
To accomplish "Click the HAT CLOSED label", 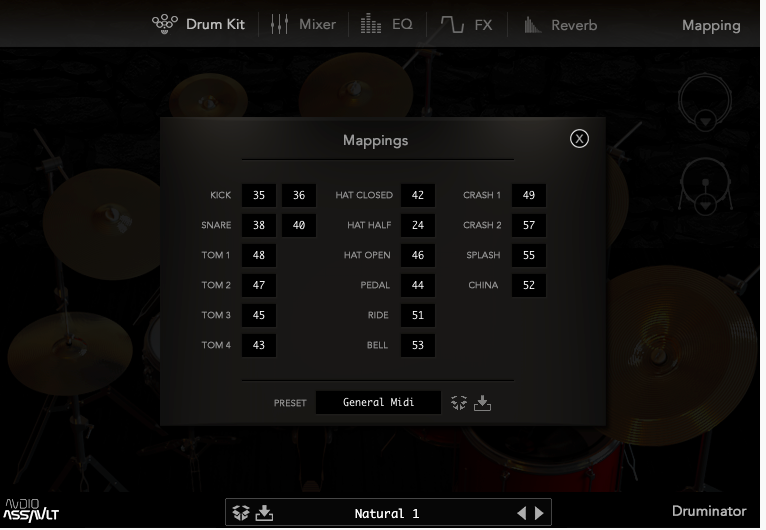I will (x=364, y=195).
